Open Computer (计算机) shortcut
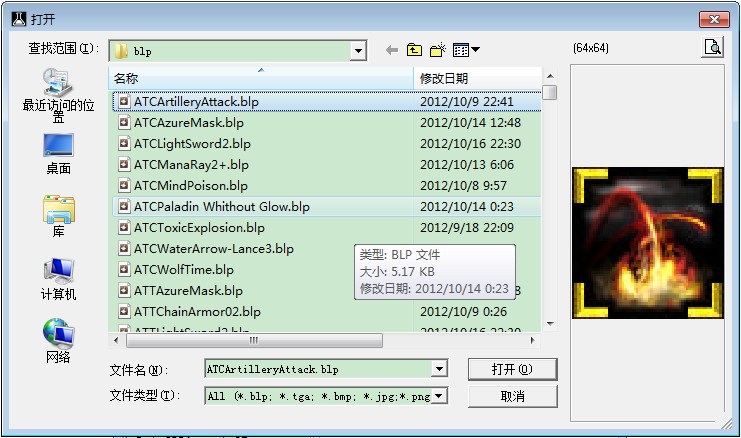Image resolution: width=741 pixels, height=438 pixels. pyautogui.click(x=58, y=279)
